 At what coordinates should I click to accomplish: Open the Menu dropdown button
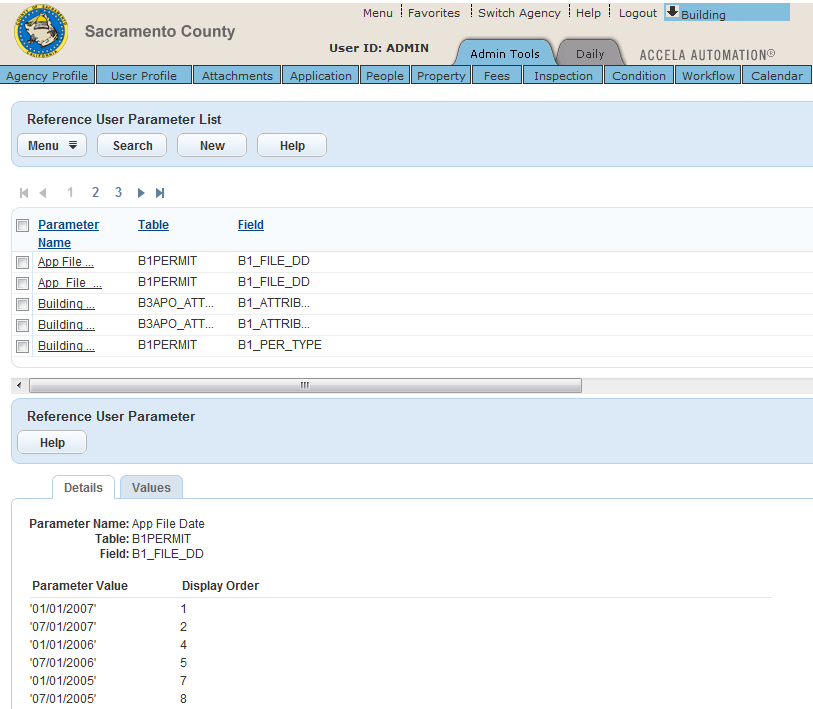[52, 146]
